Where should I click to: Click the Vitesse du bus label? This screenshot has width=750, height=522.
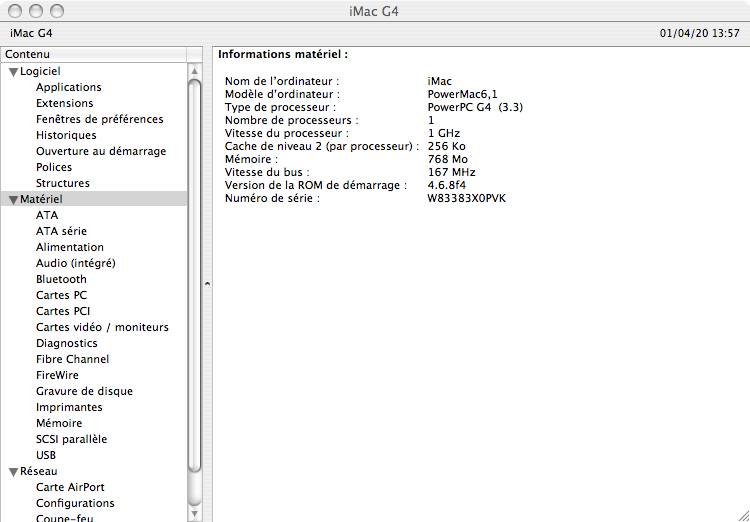coord(267,172)
